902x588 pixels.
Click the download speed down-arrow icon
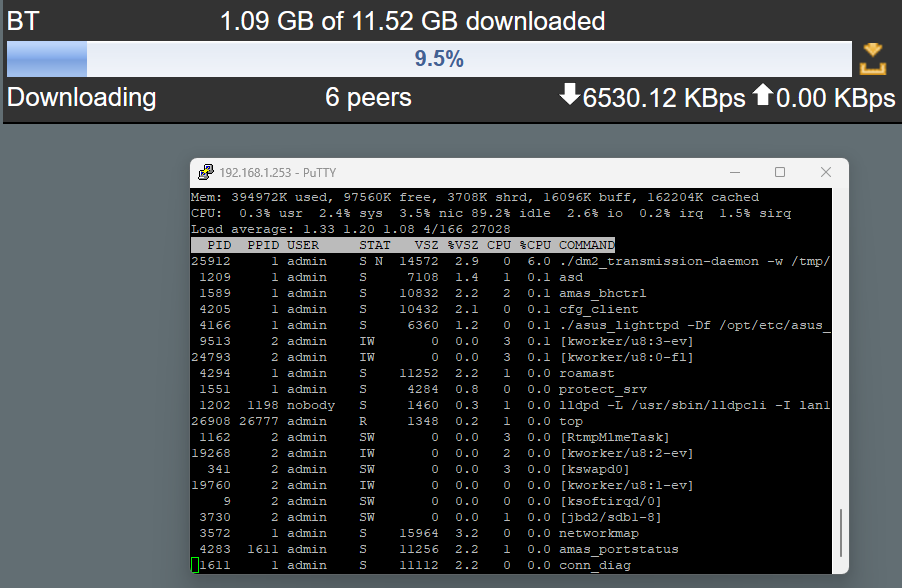tap(570, 94)
